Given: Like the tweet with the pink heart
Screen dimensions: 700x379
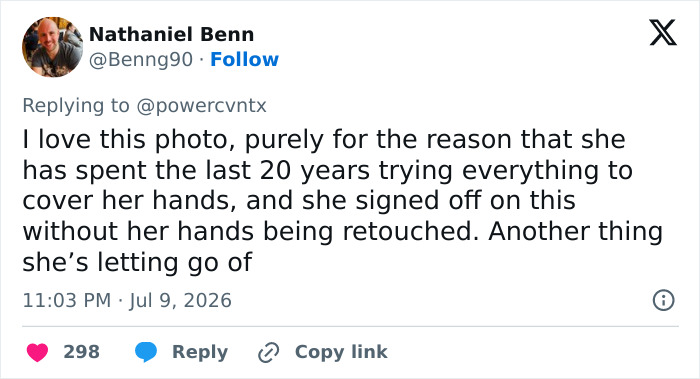Looking at the screenshot, I should click(x=37, y=352).
